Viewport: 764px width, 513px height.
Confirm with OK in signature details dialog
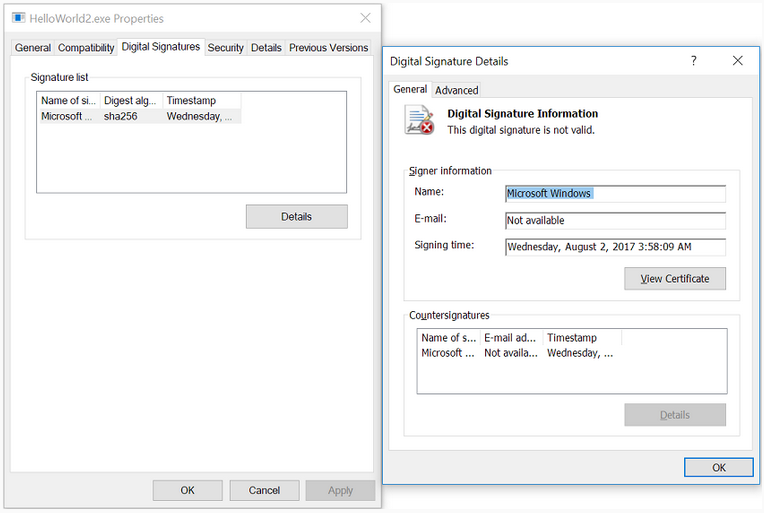pyautogui.click(x=719, y=468)
